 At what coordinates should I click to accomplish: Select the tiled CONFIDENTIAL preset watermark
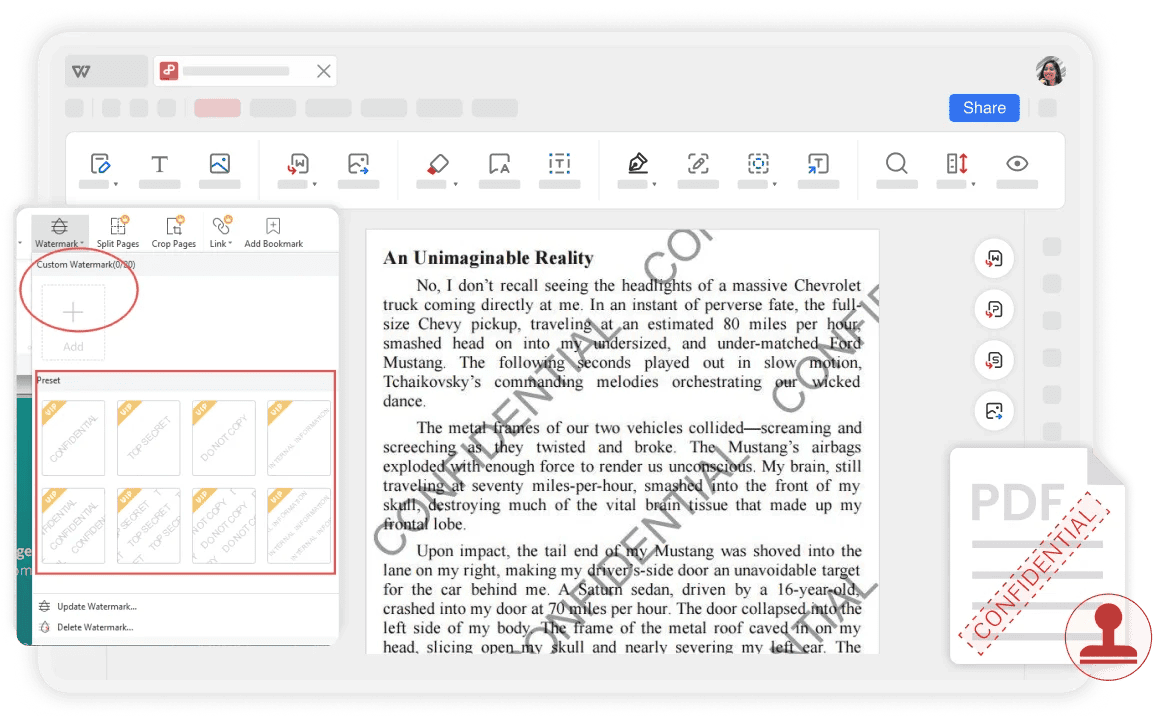coord(73,526)
